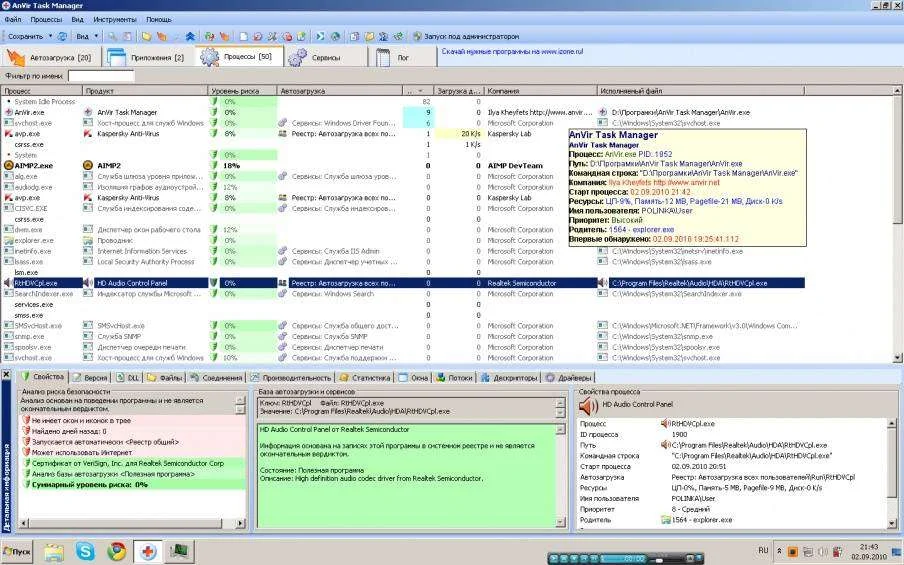Switch to the Потоки detail tab
Image resolution: width=904 pixels, height=565 pixels.
(455, 378)
